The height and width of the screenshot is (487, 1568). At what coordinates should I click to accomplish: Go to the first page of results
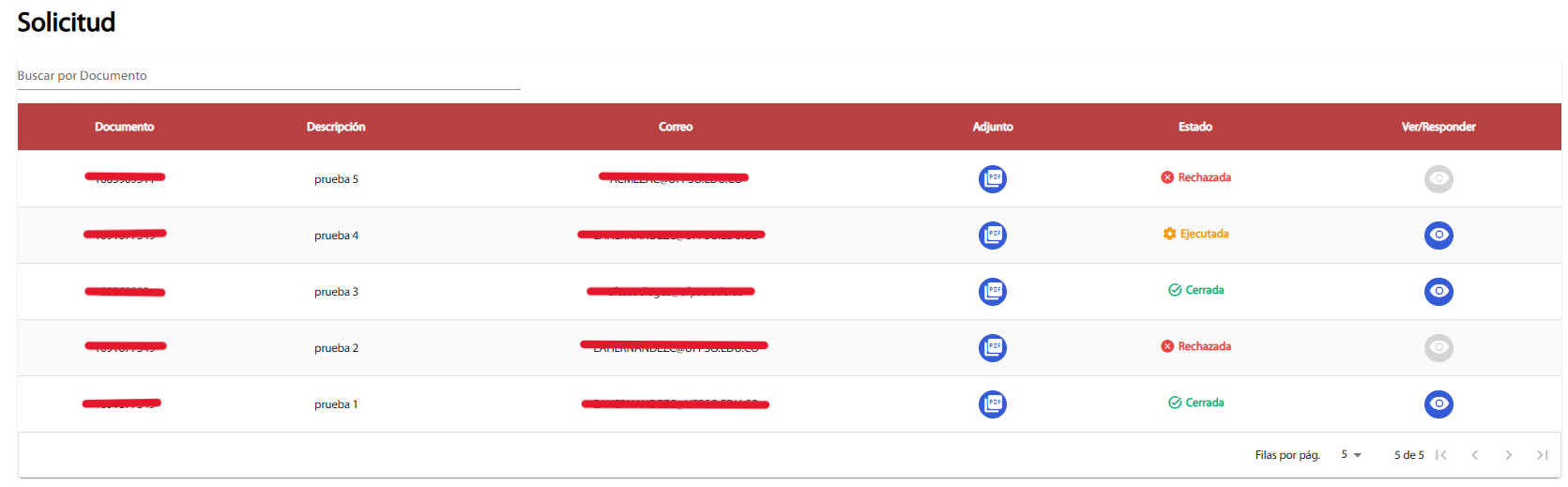point(1441,455)
